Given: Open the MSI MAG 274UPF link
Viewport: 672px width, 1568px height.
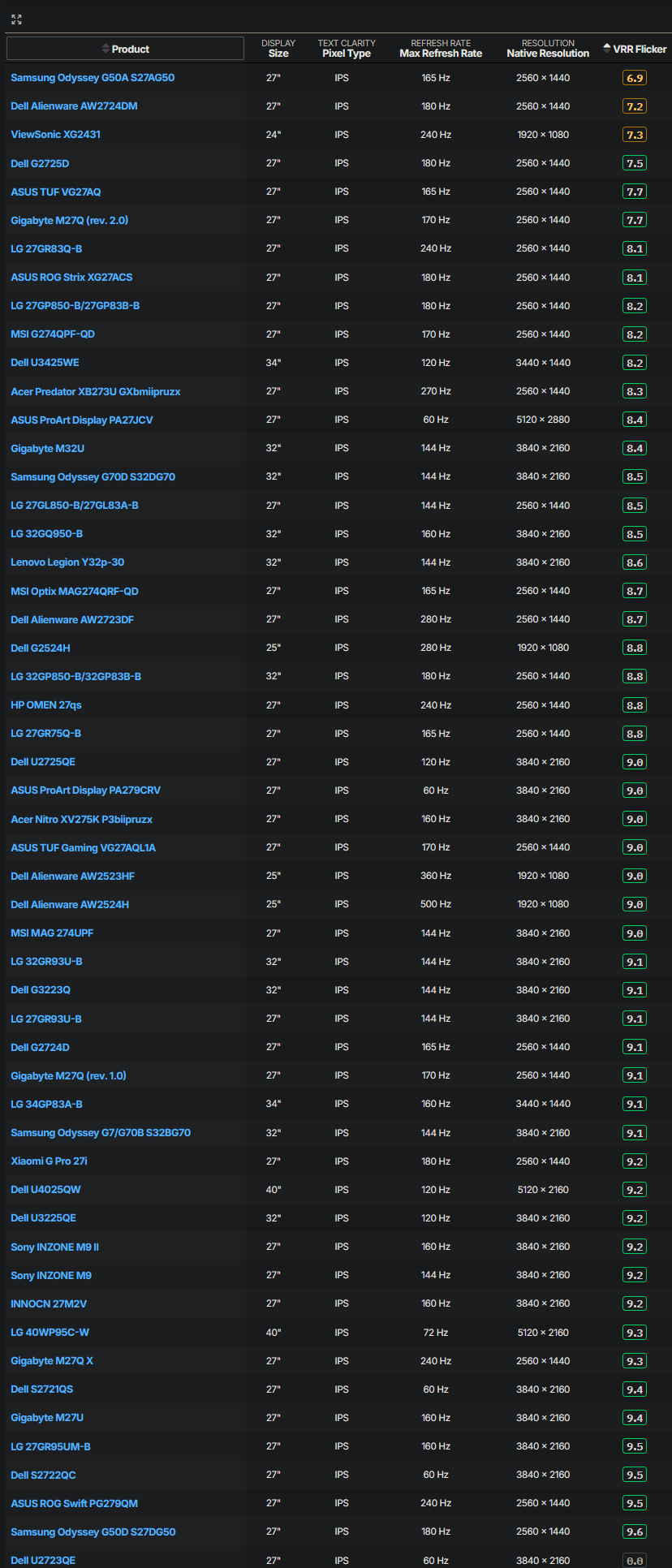Looking at the screenshot, I should 52,933.
